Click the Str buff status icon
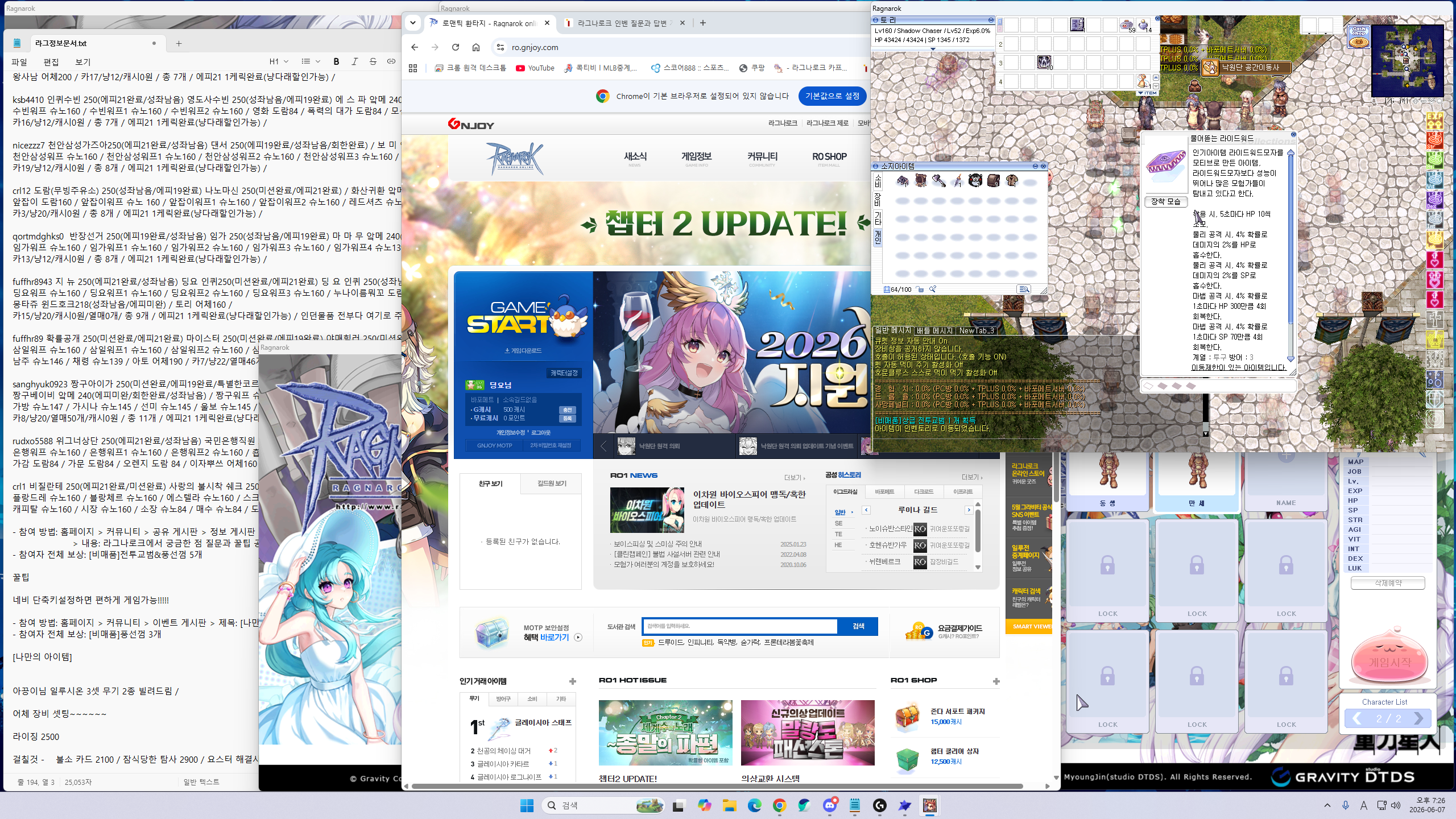Screen dimensions: 1456x819 pos(1434,140)
